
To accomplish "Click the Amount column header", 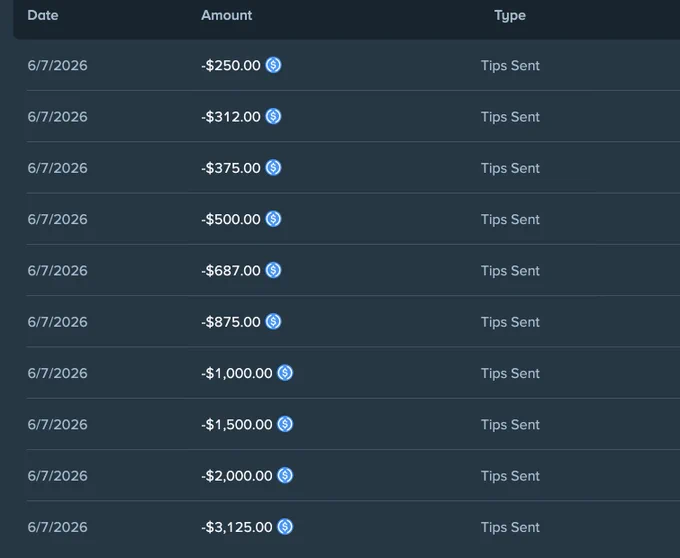I will [226, 15].
